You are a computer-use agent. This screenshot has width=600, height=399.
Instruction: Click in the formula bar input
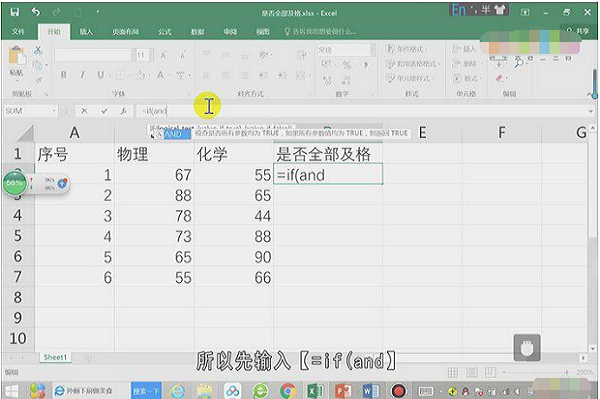pos(362,111)
